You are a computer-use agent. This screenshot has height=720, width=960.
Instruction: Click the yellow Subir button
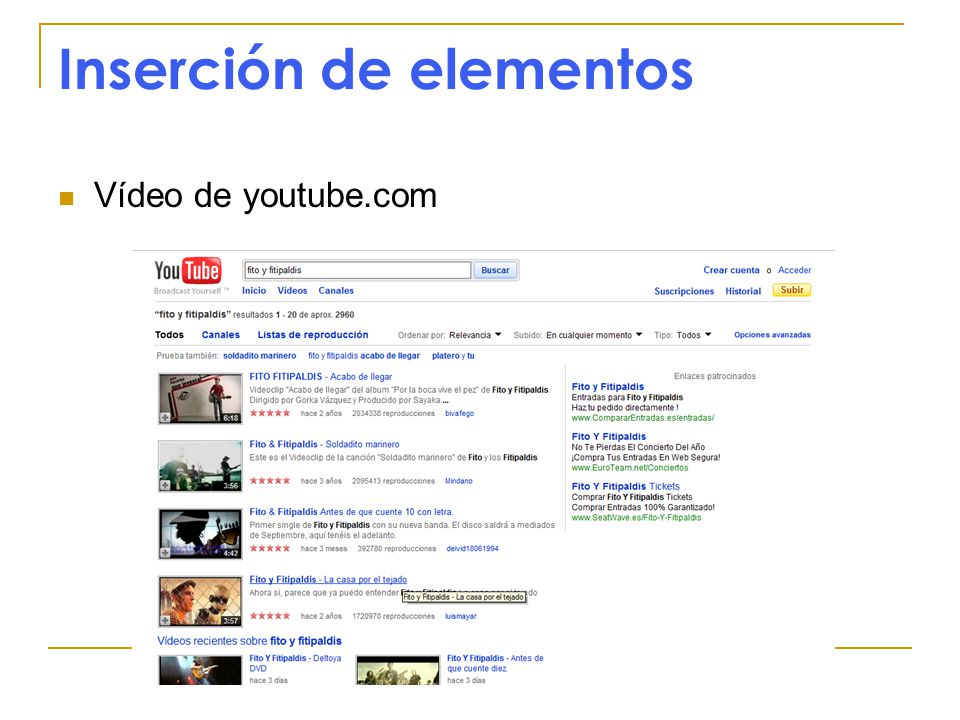pos(792,290)
